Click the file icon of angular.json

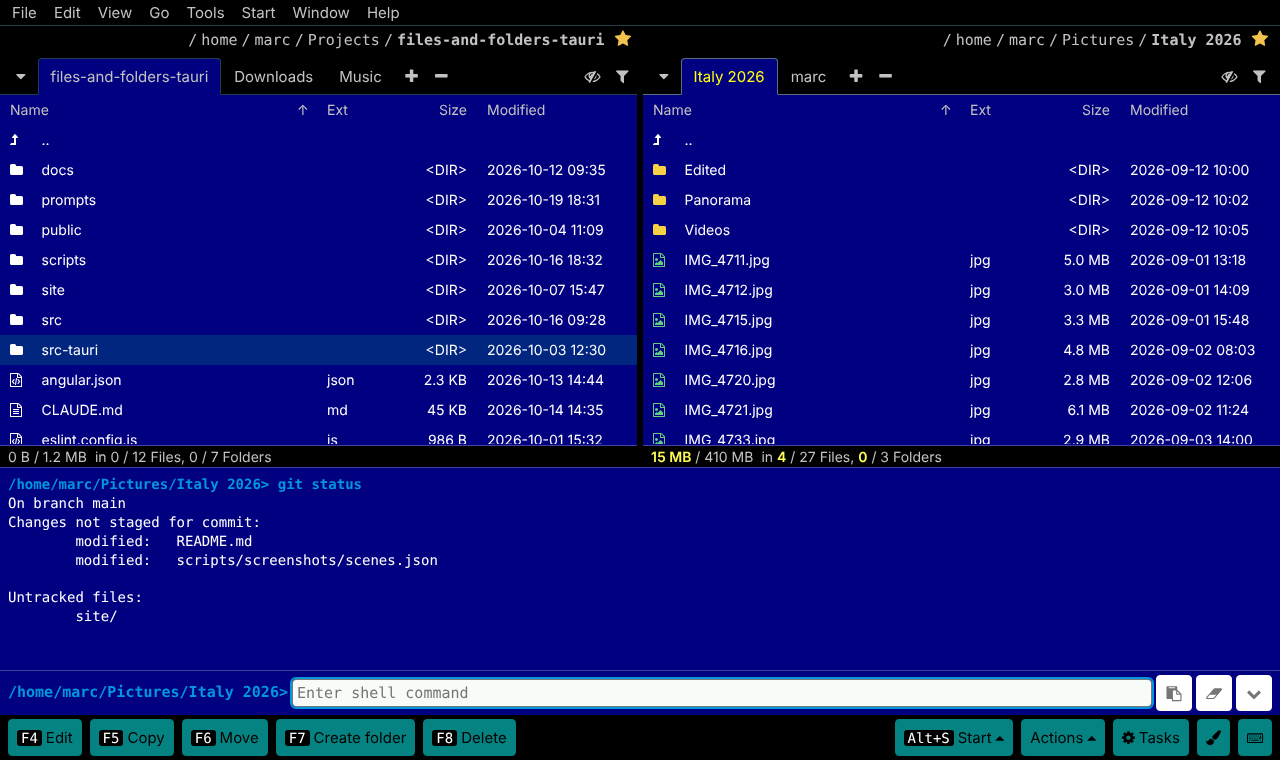pyautogui.click(x=16, y=380)
